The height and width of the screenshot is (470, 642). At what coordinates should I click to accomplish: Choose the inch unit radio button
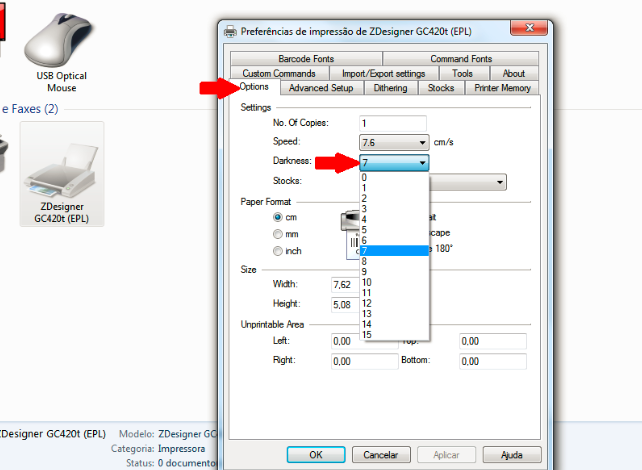tap(278, 251)
